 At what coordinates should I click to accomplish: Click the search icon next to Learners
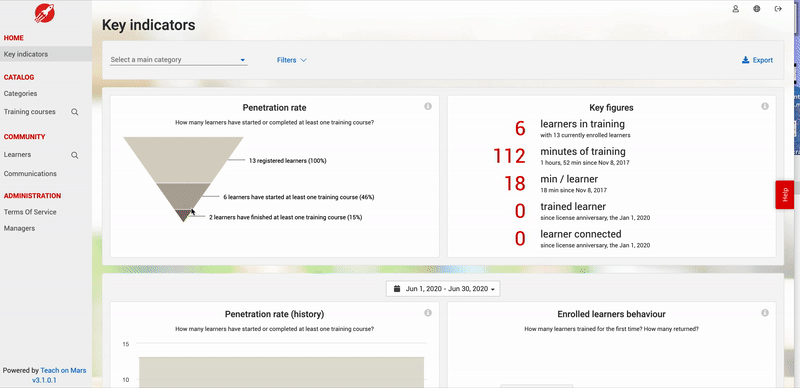pyautogui.click(x=74, y=155)
